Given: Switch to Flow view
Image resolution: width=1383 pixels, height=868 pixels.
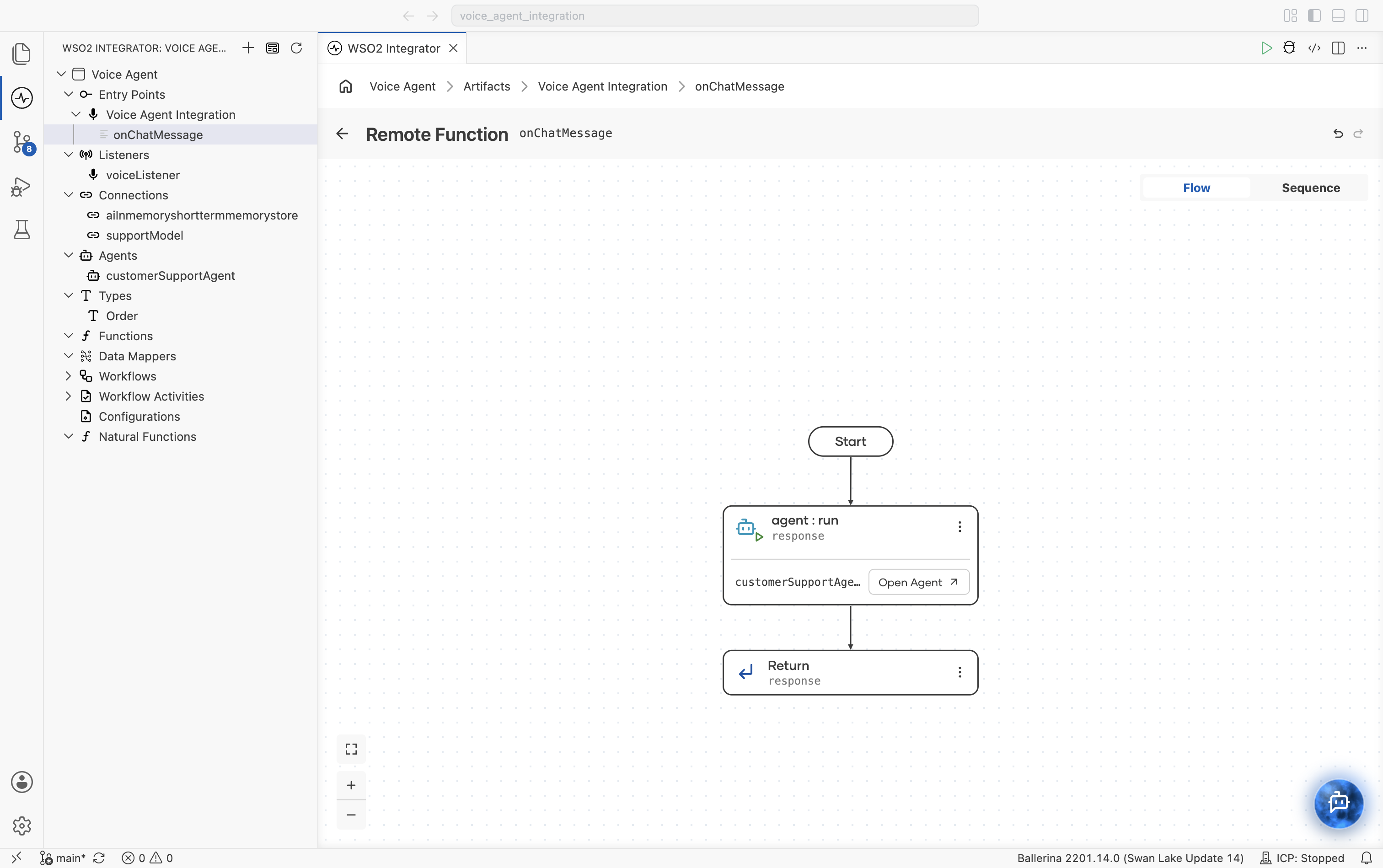Looking at the screenshot, I should pyautogui.click(x=1196, y=188).
